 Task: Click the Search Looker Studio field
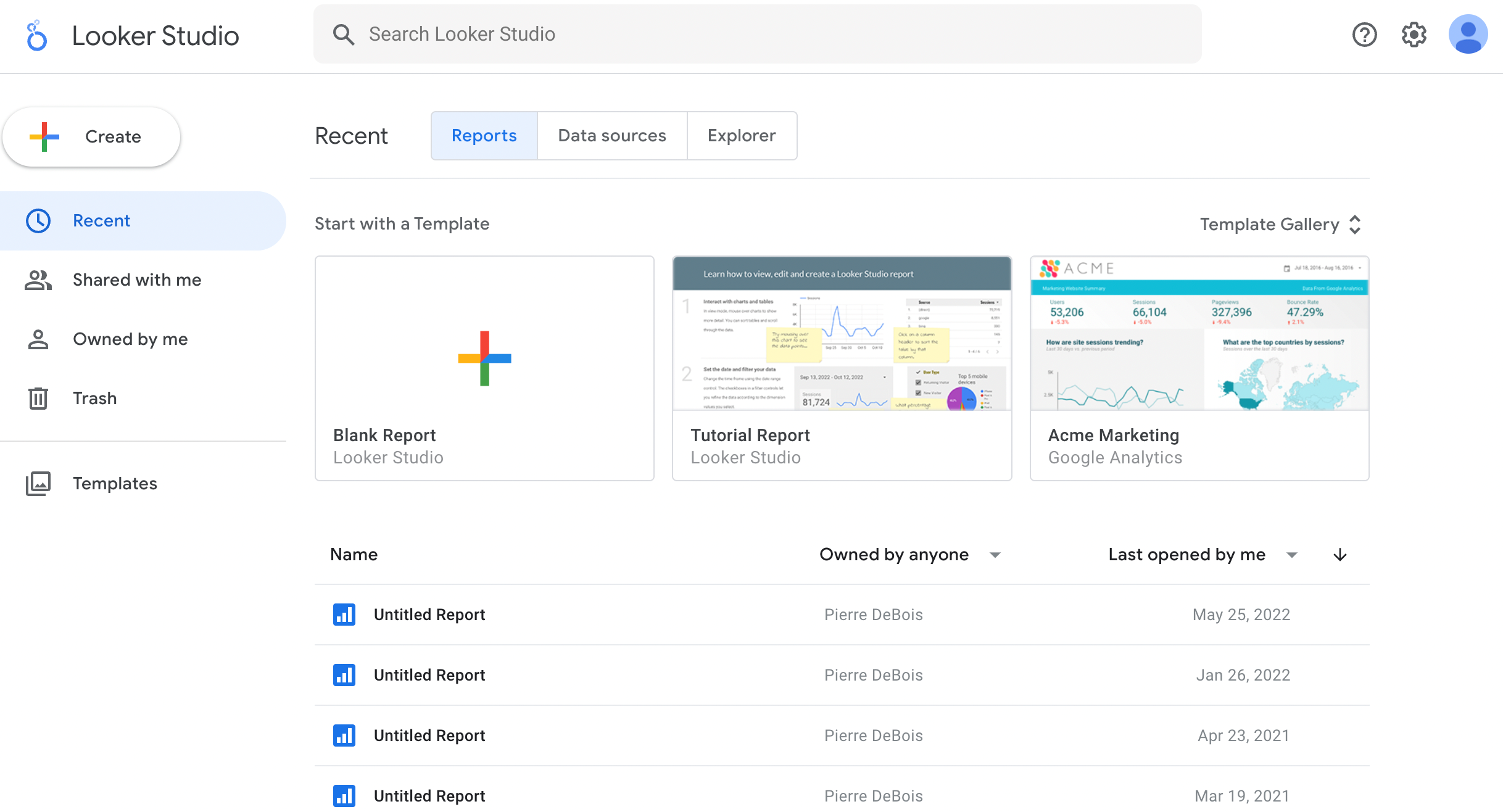click(756, 34)
